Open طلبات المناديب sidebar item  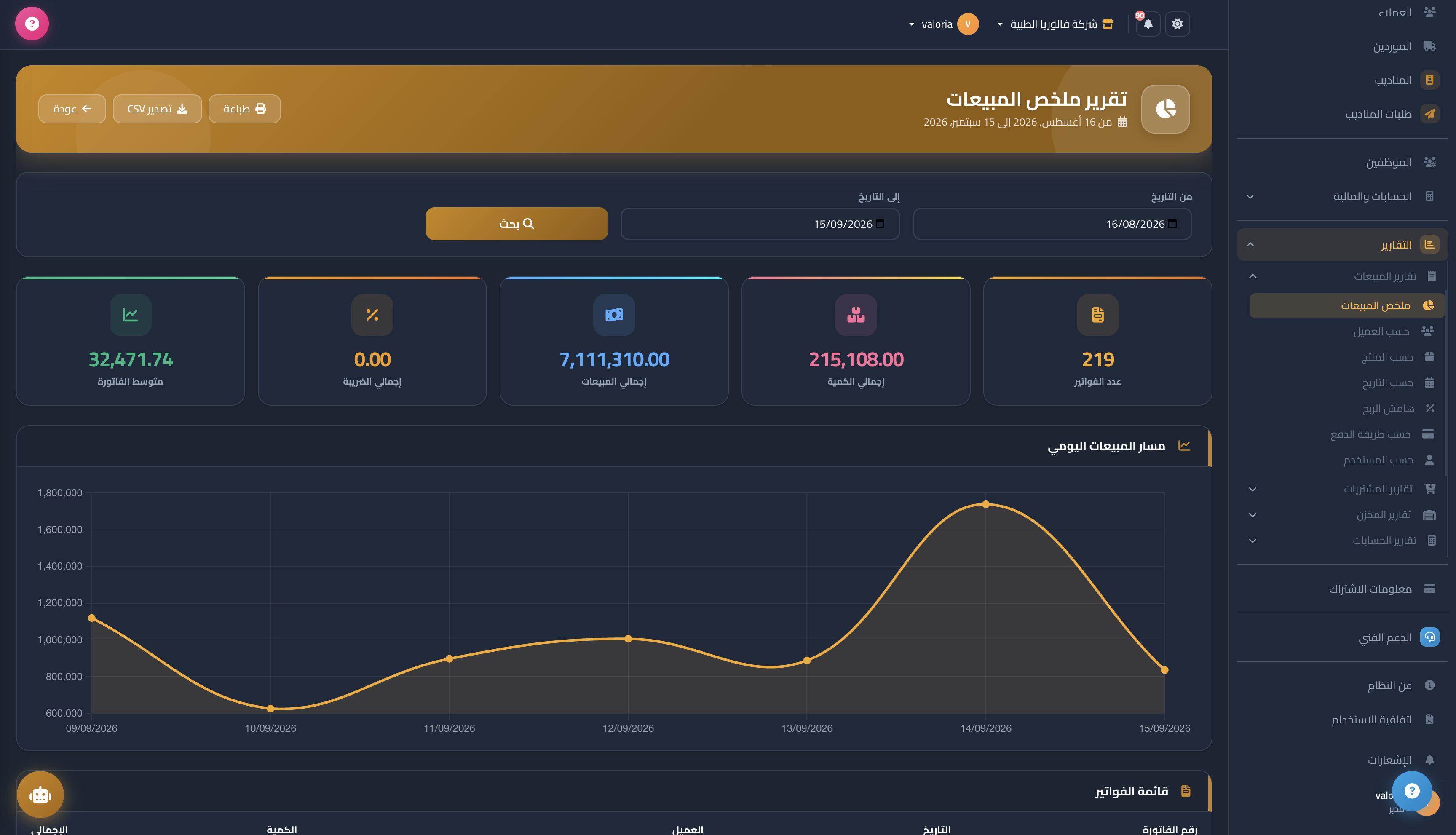1342,114
